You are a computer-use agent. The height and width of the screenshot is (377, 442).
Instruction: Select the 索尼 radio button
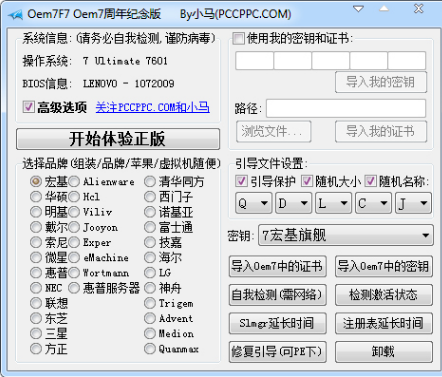pos(36,242)
